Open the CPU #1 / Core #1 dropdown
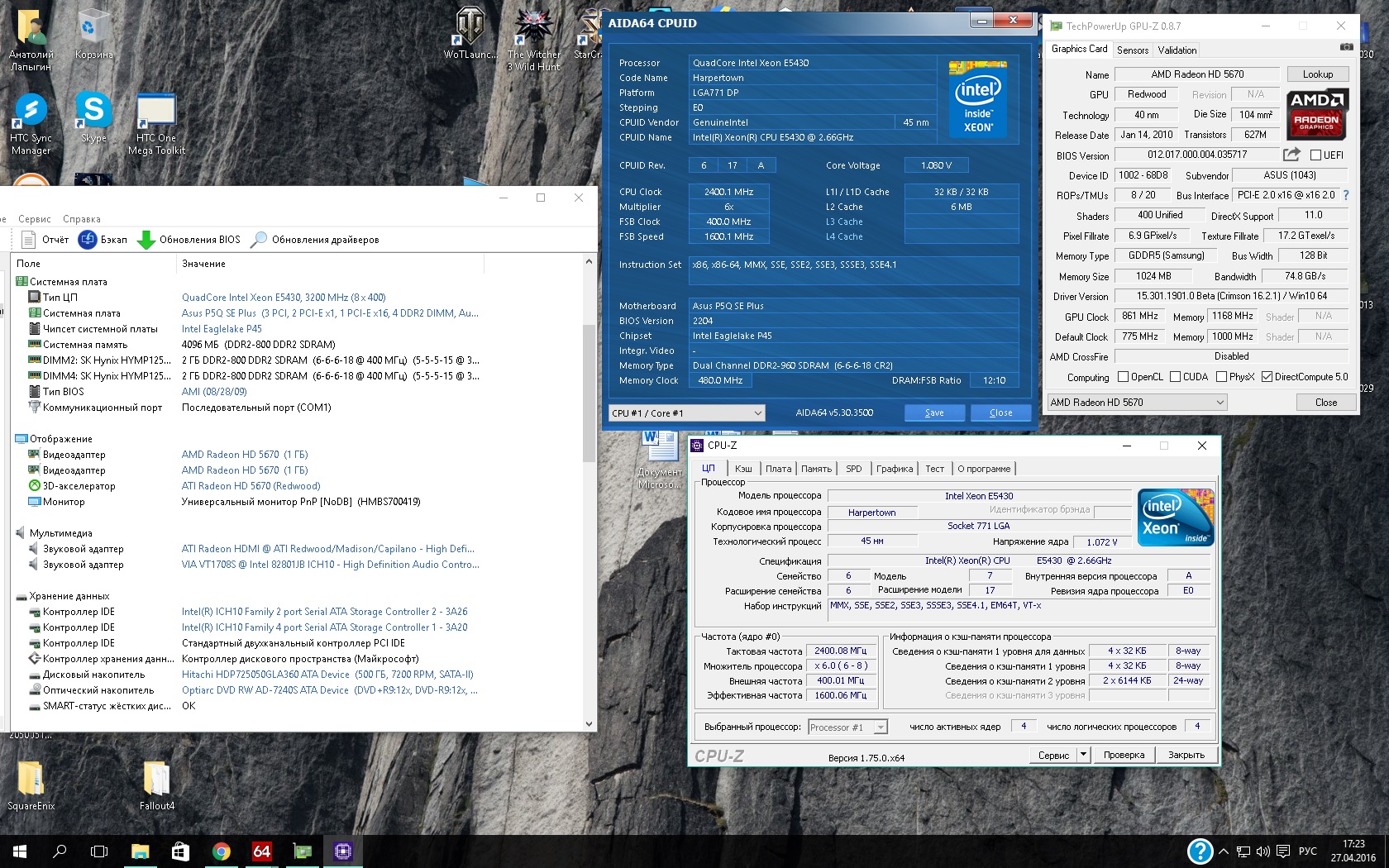This screenshot has height=868, width=1389. (x=686, y=413)
